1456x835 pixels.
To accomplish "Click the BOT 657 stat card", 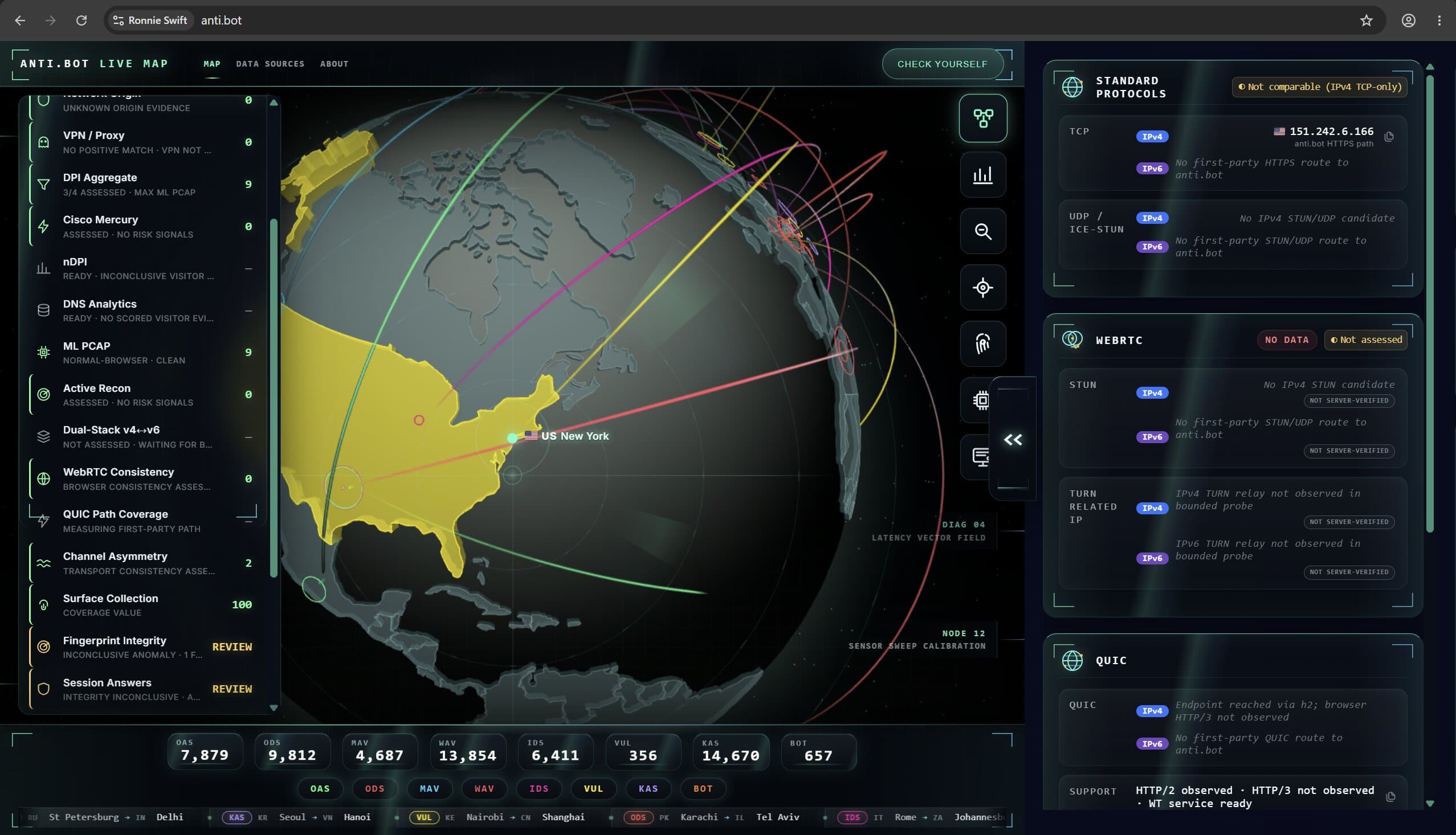I will [x=819, y=751].
